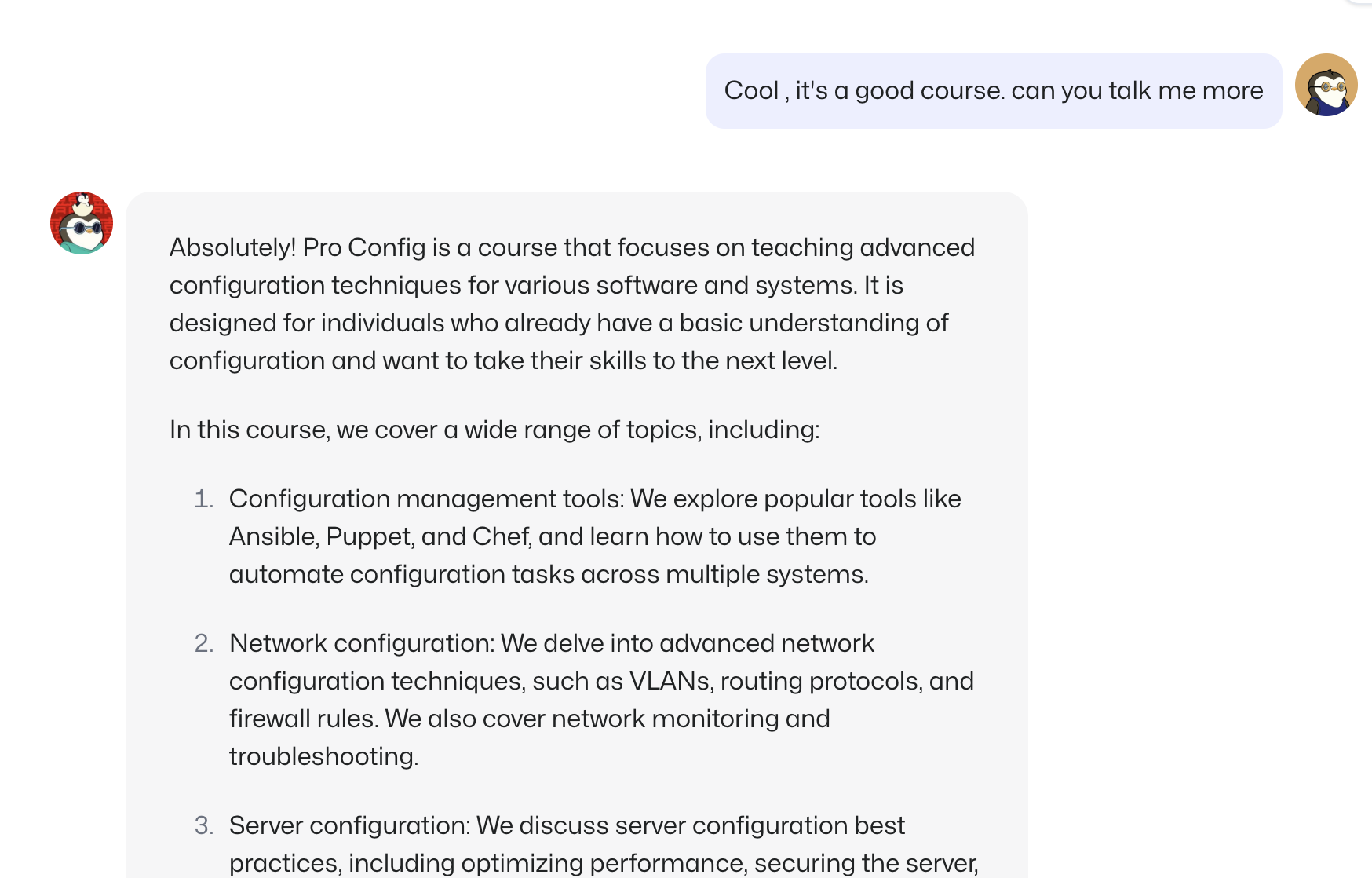Click the user's penguin avatar

click(1326, 85)
